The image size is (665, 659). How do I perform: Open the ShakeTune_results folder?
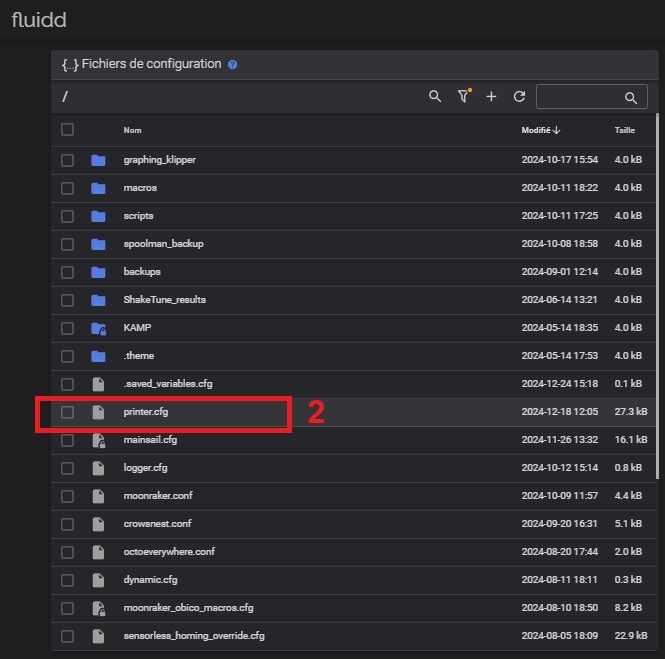[164, 300]
